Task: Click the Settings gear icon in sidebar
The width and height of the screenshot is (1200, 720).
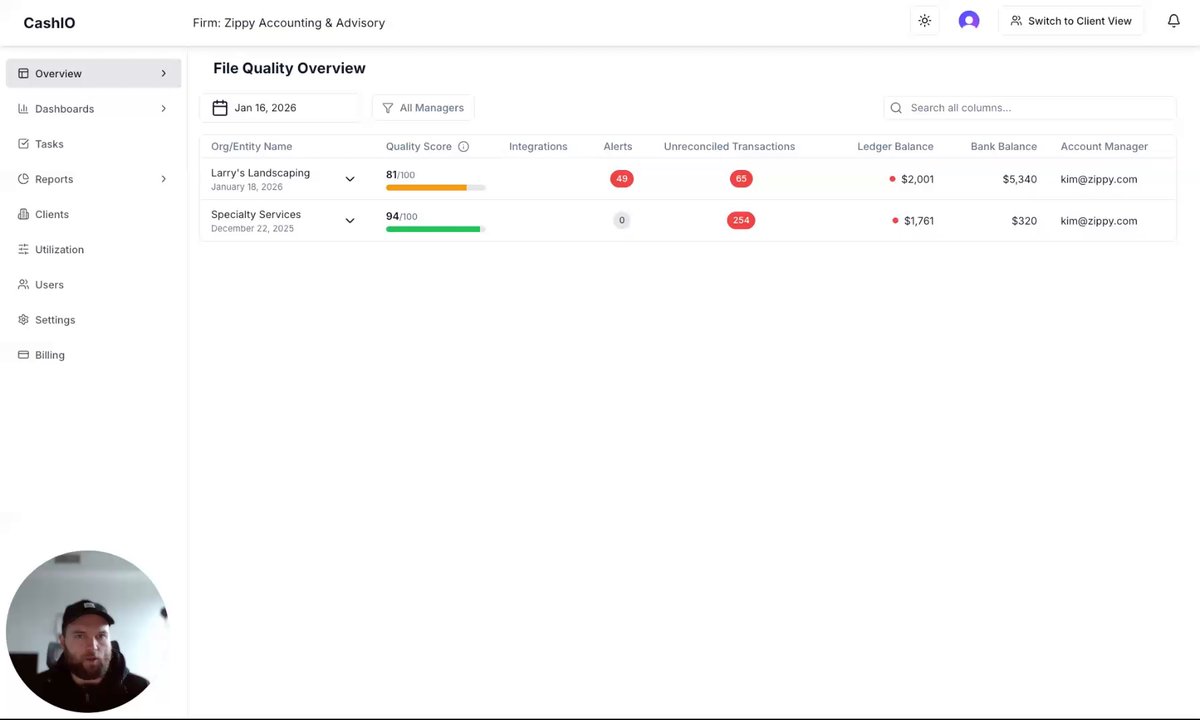Action: tap(24, 320)
